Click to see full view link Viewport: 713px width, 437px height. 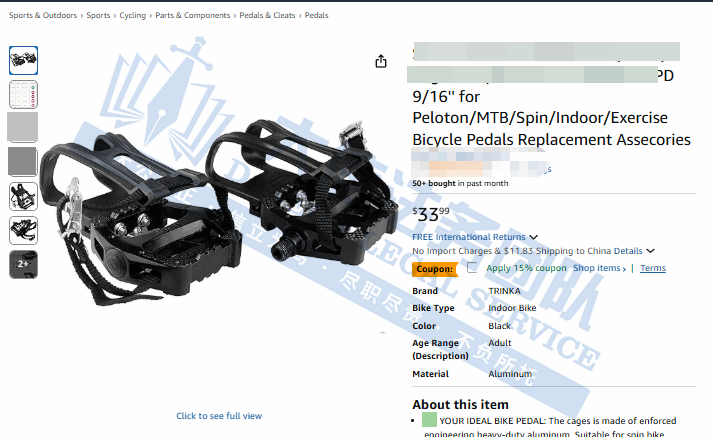coord(219,416)
